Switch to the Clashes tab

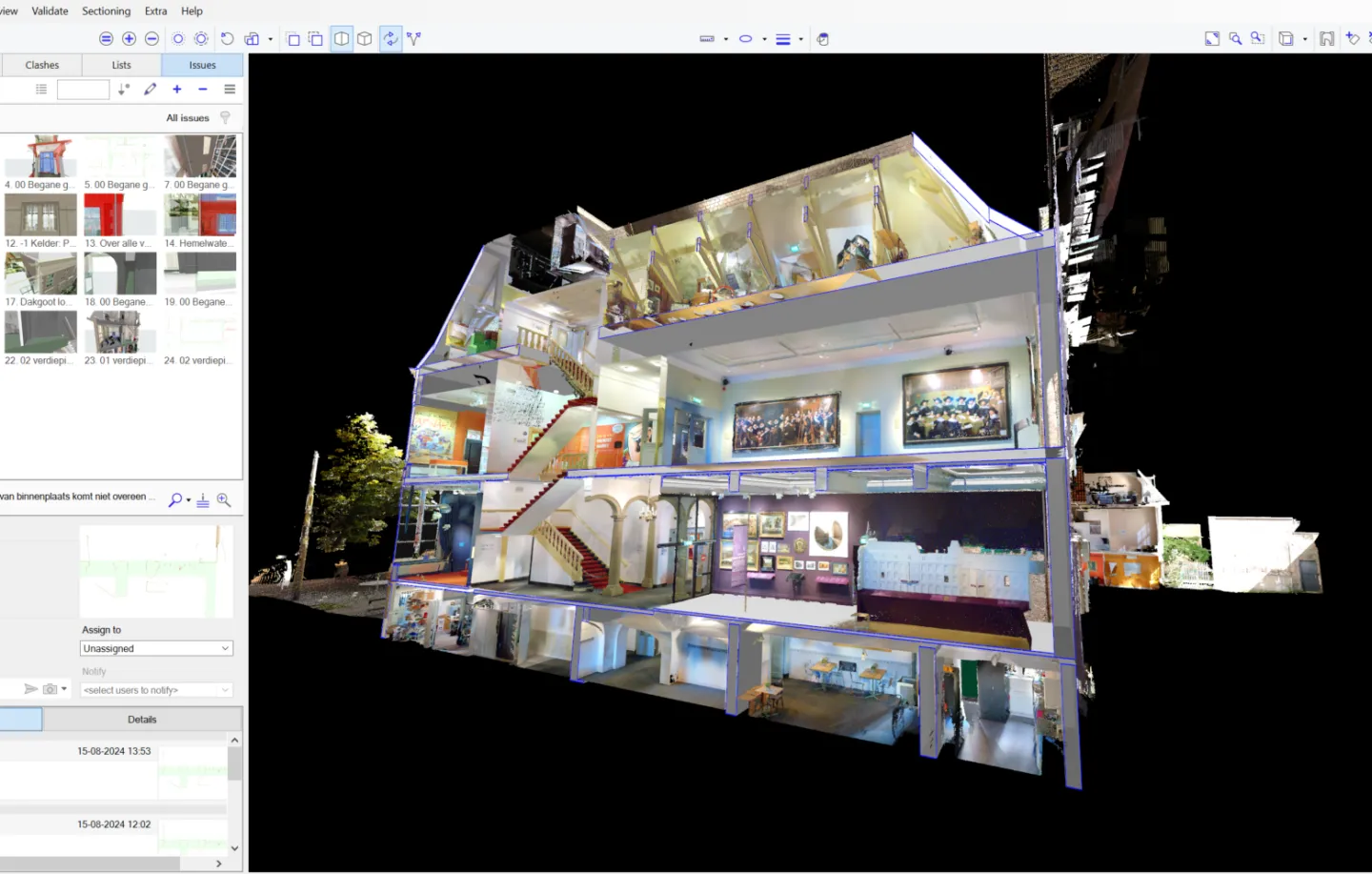click(x=42, y=64)
